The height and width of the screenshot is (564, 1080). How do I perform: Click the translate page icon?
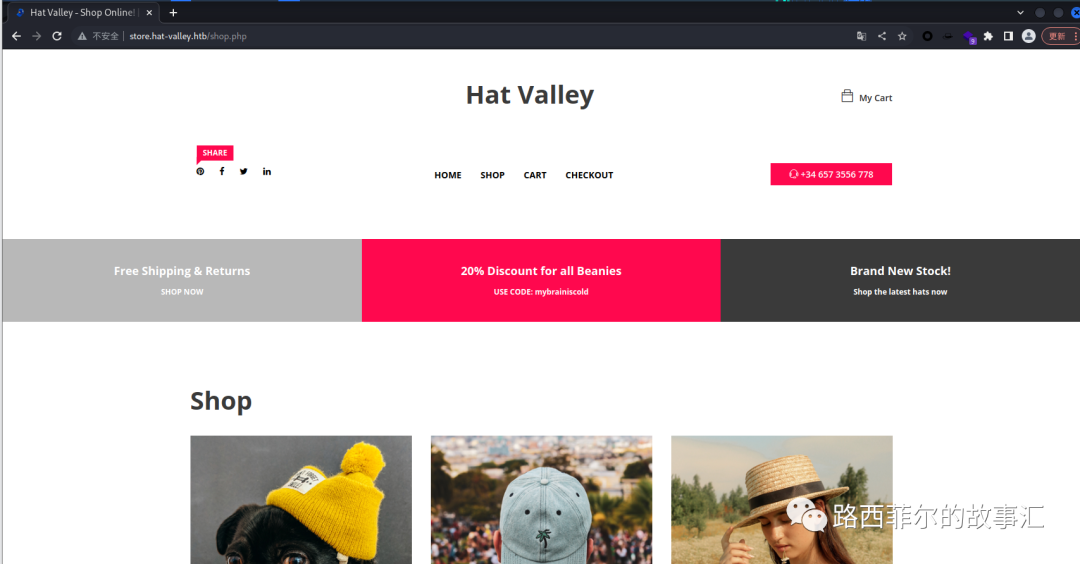click(x=861, y=36)
